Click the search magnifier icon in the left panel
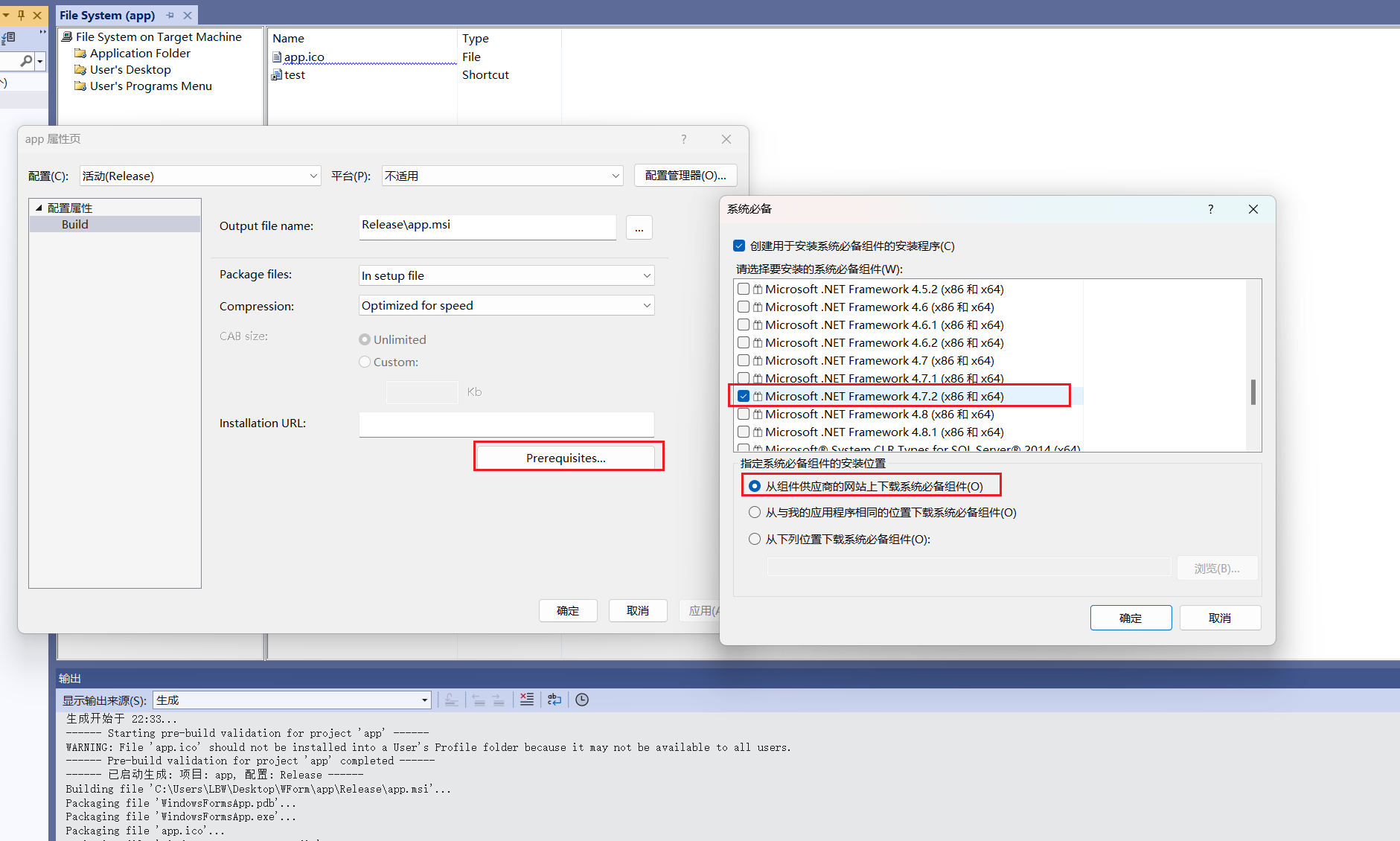1400x841 pixels. (x=26, y=61)
